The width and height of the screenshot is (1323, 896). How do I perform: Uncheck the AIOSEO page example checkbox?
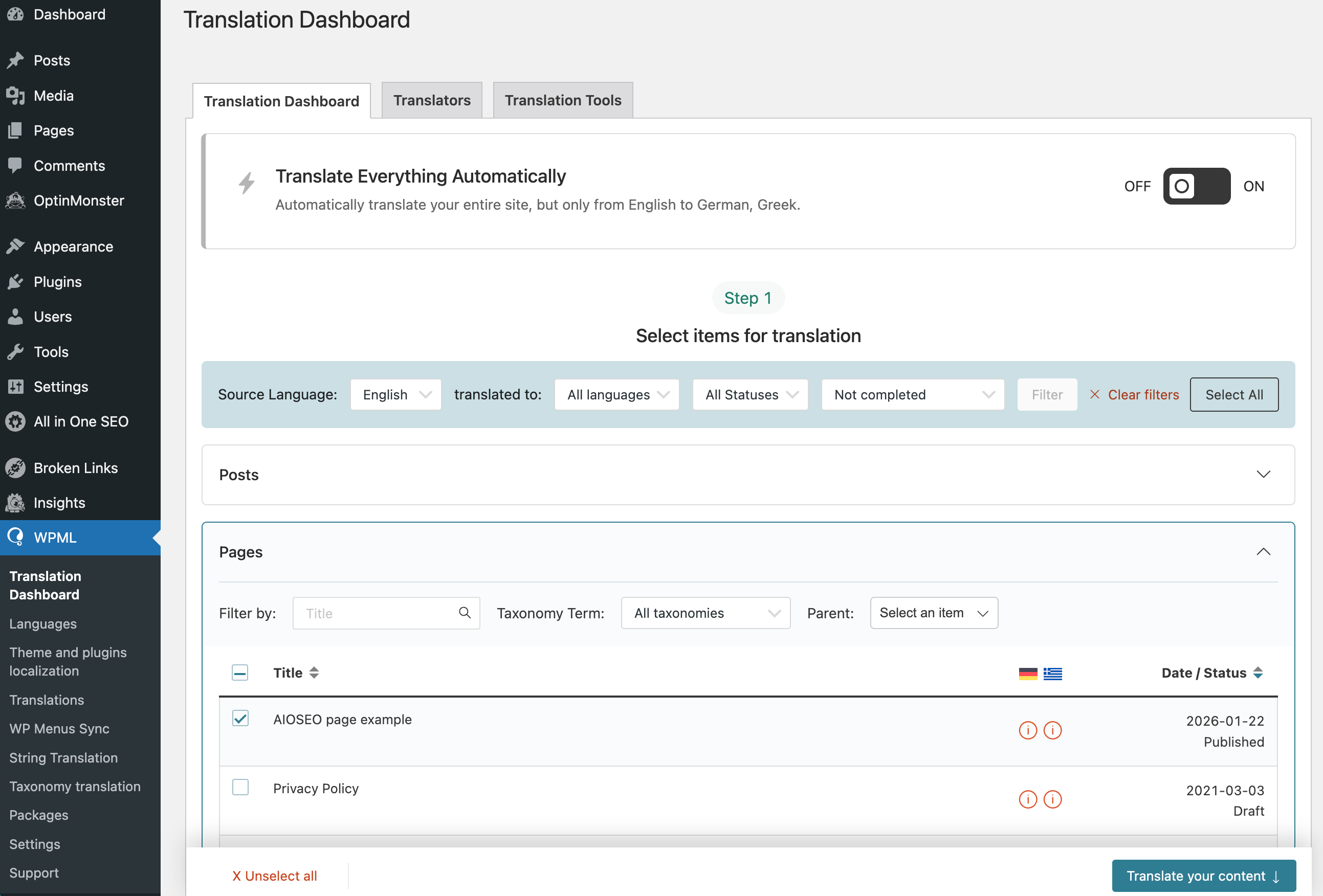(x=240, y=719)
